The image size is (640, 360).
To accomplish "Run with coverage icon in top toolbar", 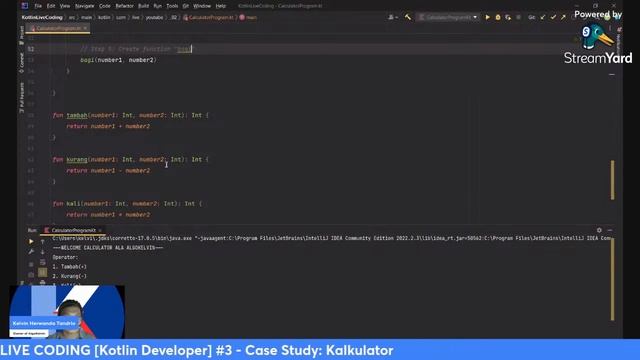I will (x=508, y=17).
